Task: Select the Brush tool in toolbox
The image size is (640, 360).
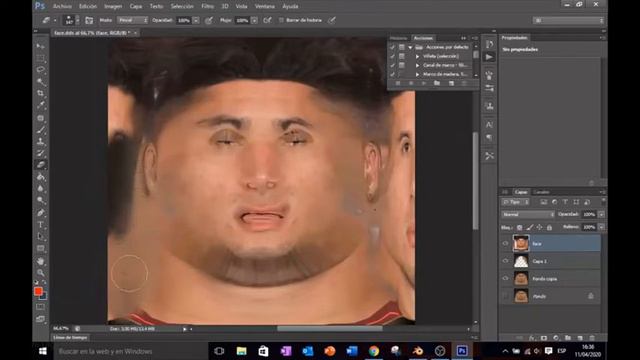Action: pos(40,130)
